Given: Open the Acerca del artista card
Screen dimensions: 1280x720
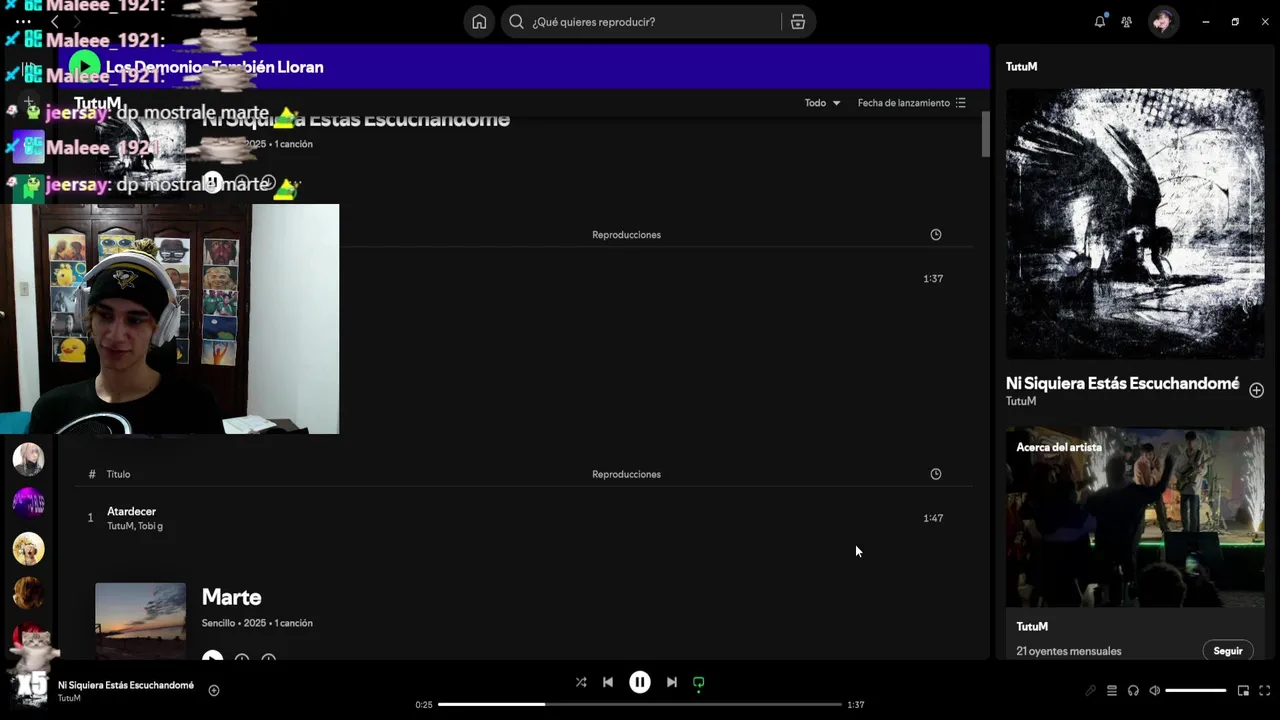Looking at the screenshot, I should pyautogui.click(x=1135, y=543).
